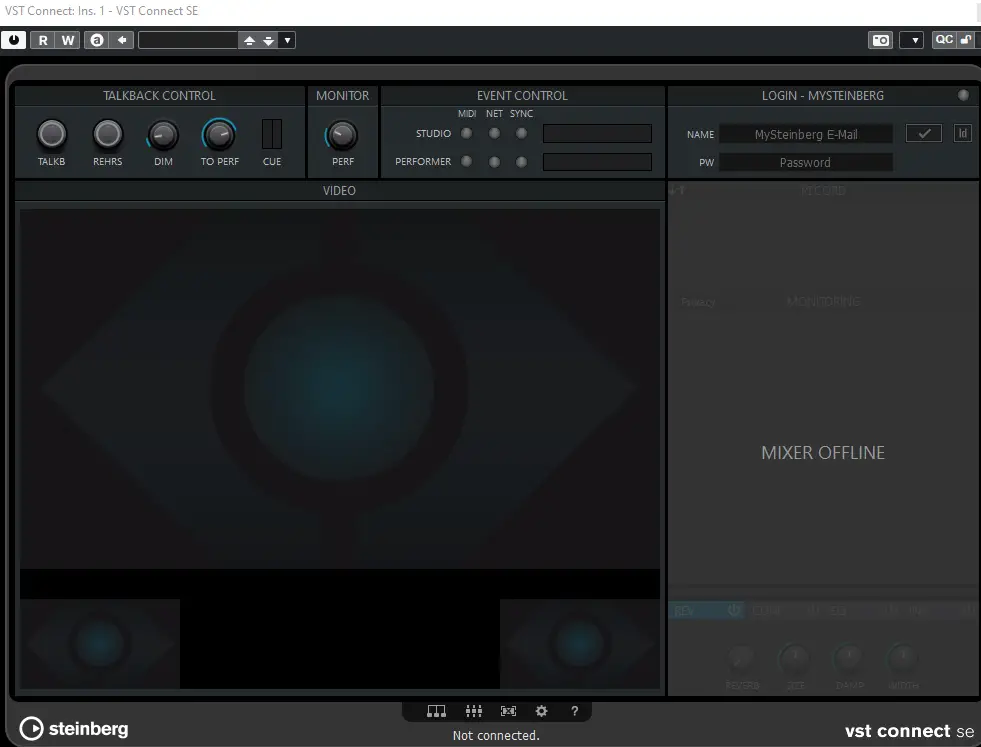This screenshot has height=747, width=981.
Task: Click the MySteinberg E-Mail name field
Action: pos(805,134)
